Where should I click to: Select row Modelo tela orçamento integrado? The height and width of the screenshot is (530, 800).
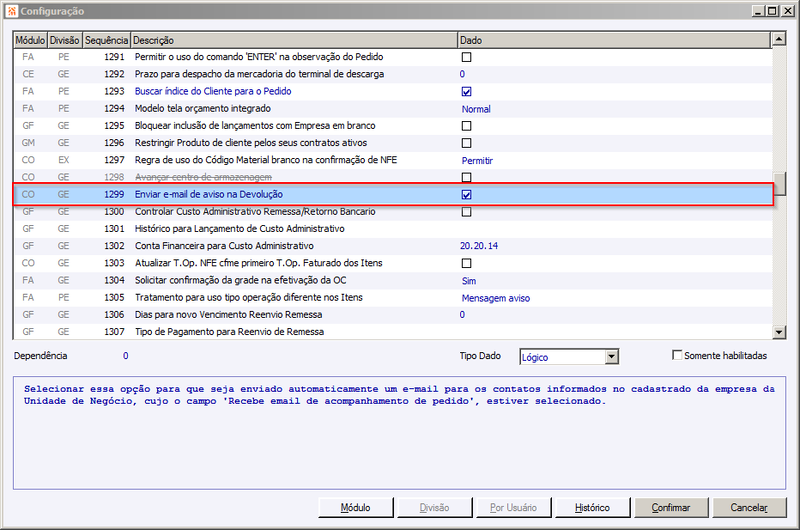[392, 108]
